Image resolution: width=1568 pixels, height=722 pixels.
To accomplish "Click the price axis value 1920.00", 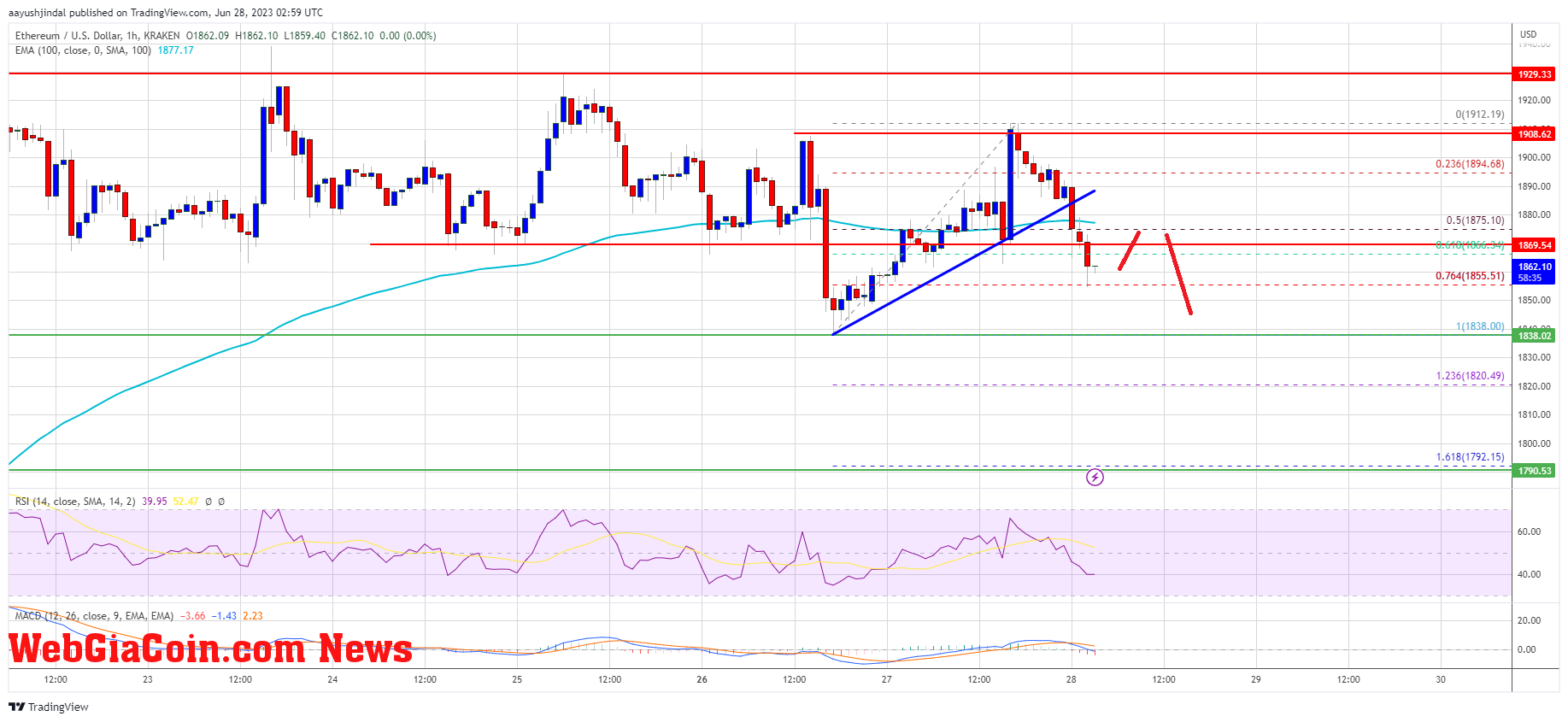I will click(1535, 100).
